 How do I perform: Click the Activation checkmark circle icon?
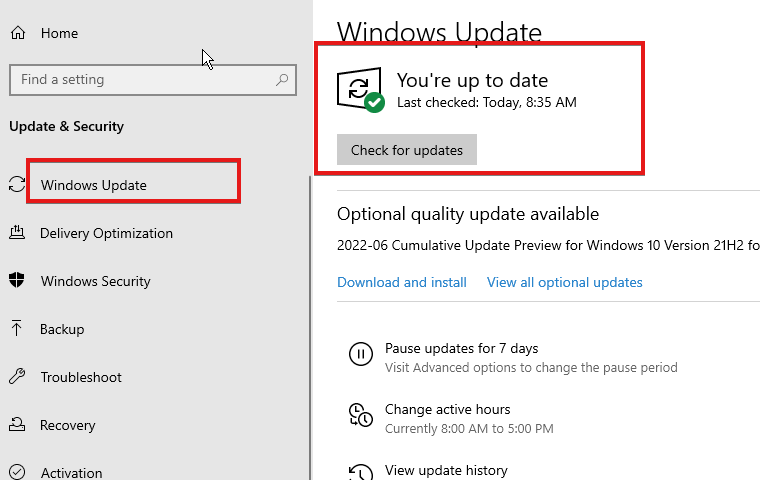pyautogui.click(x=17, y=472)
